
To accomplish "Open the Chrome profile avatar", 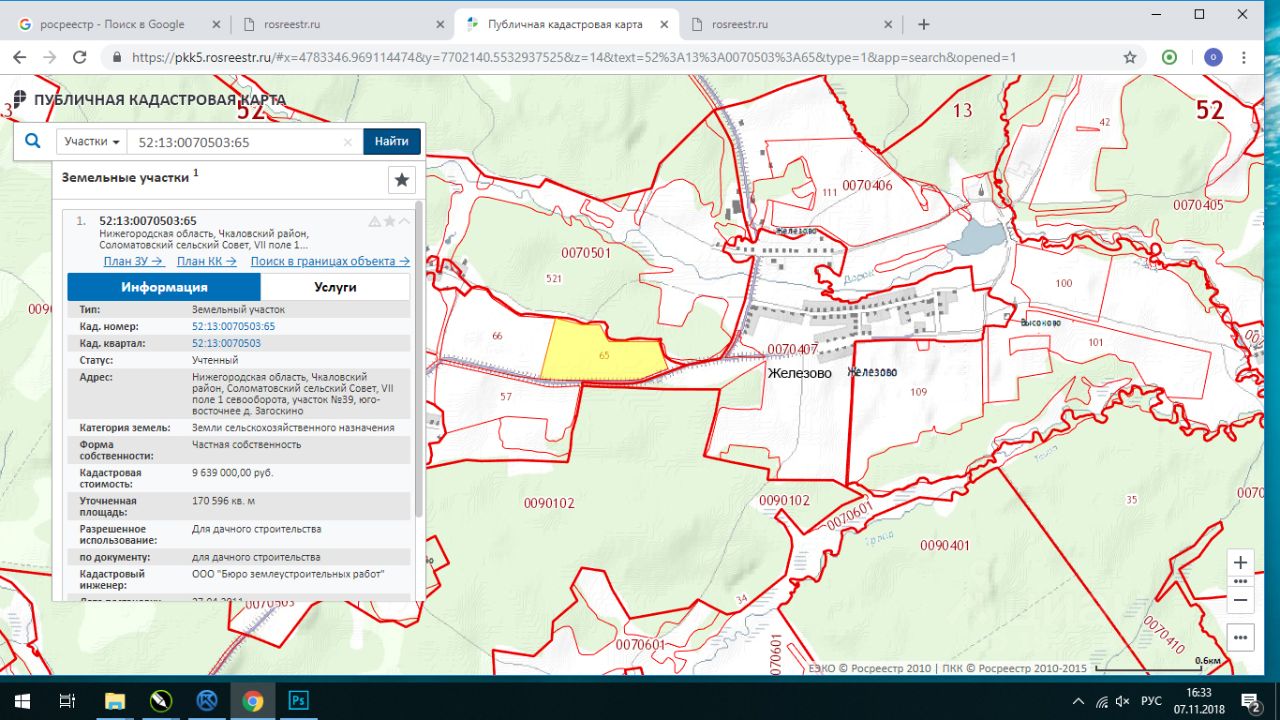I will tap(1213, 57).
